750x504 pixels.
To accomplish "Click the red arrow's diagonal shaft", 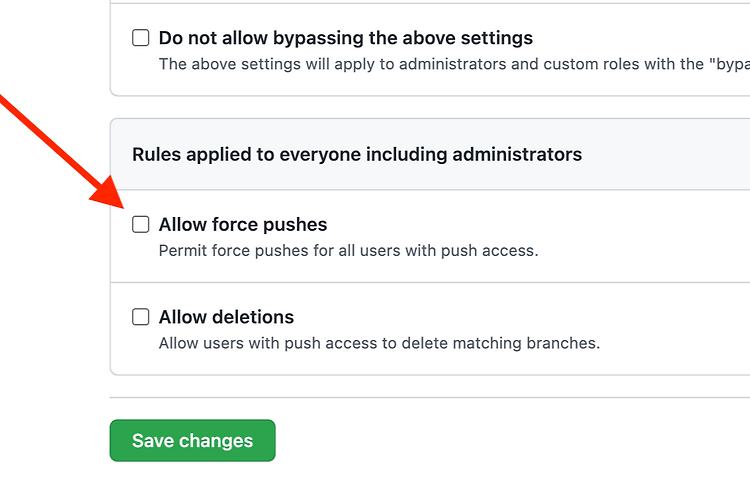I will (x=48, y=139).
